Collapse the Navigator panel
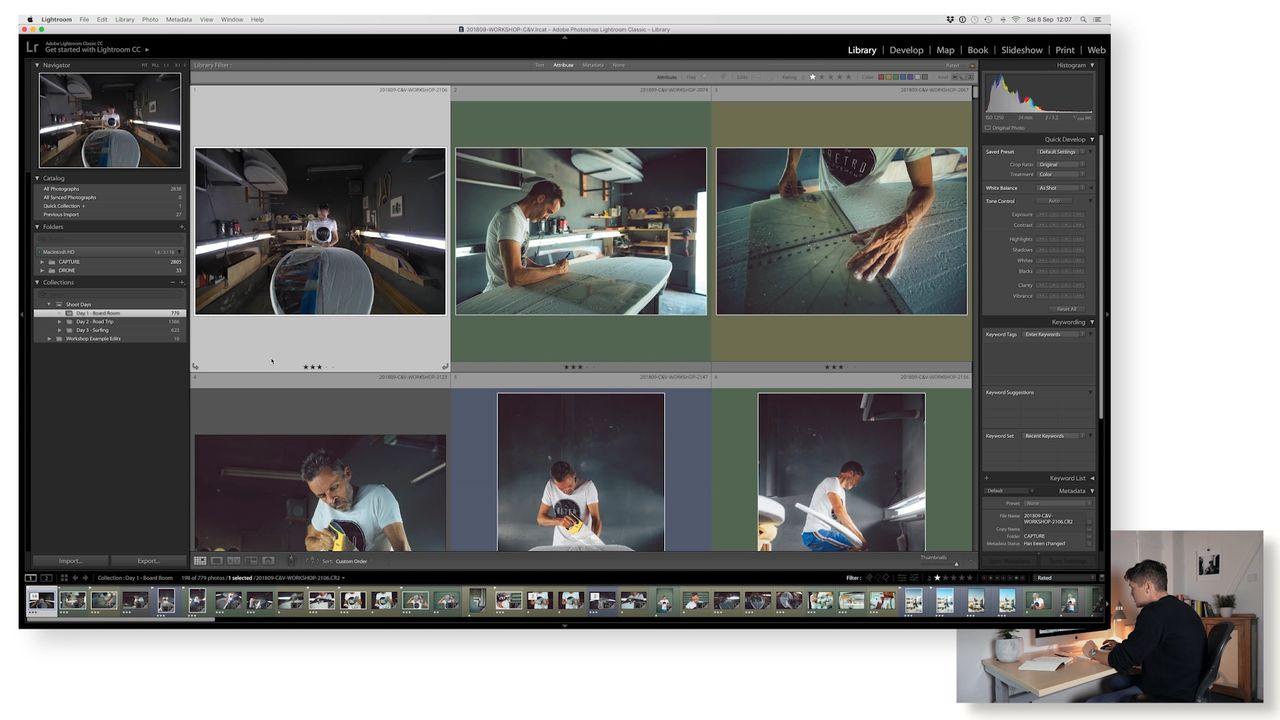Image resolution: width=1280 pixels, height=720 pixels. click(x=37, y=65)
